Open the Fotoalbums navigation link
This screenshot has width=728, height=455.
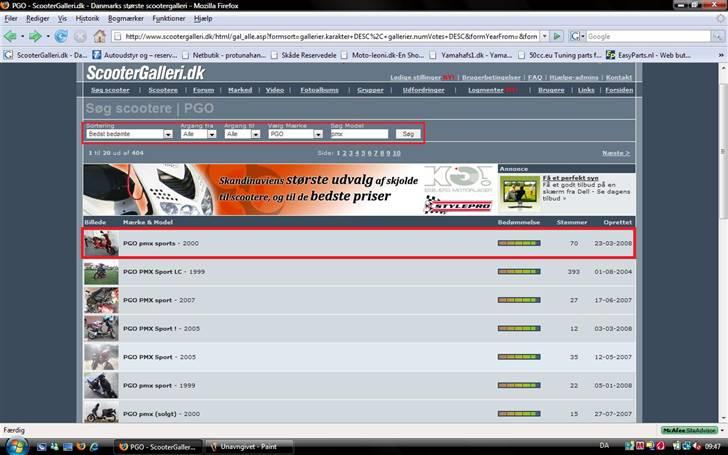pyautogui.click(x=319, y=90)
